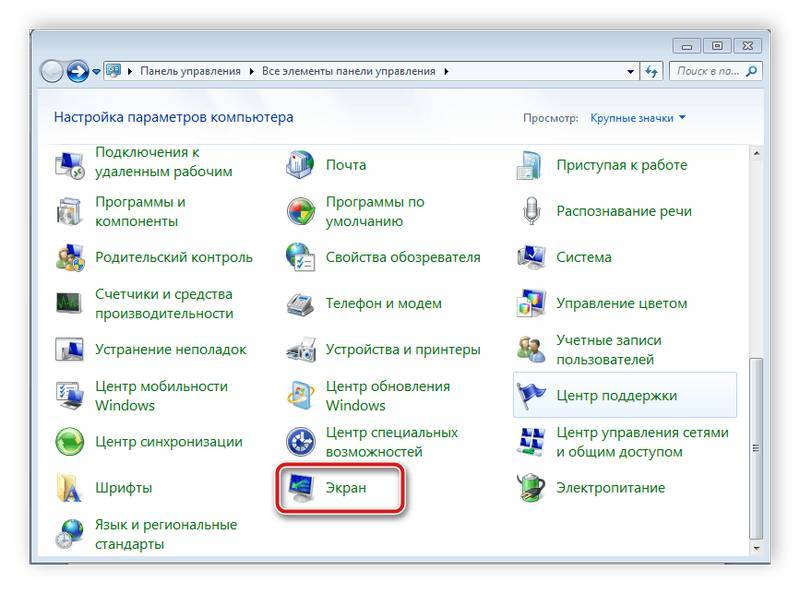
Task: Click the Почта mail icon
Action: click(x=300, y=165)
